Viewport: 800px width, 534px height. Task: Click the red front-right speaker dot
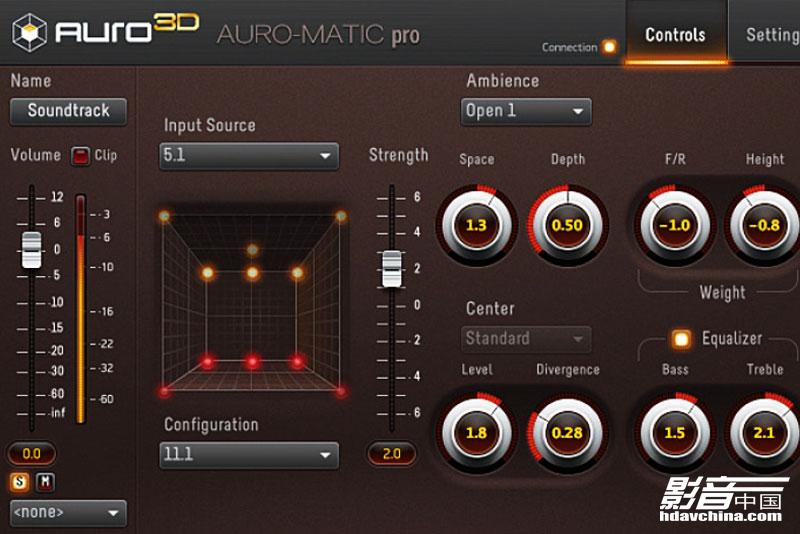(x=297, y=362)
